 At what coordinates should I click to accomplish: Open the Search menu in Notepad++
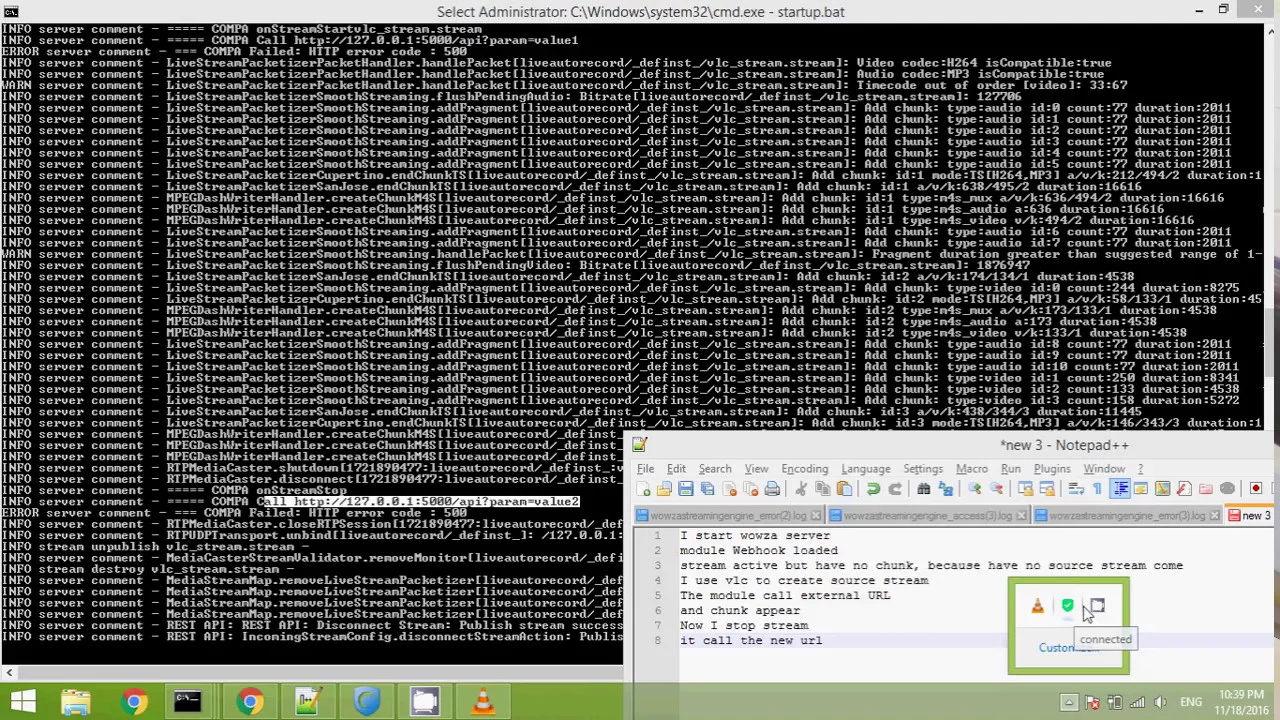pyautogui.click(x=715, y=469)
